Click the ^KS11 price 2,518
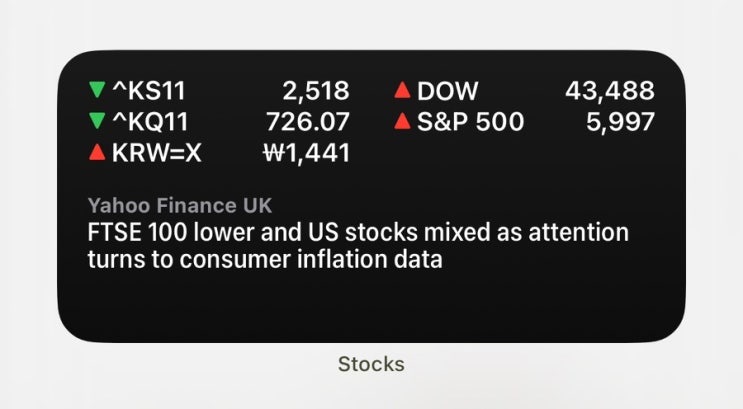Image resolution: width=743 pixels, height=409 pixels. coord(316,92)
